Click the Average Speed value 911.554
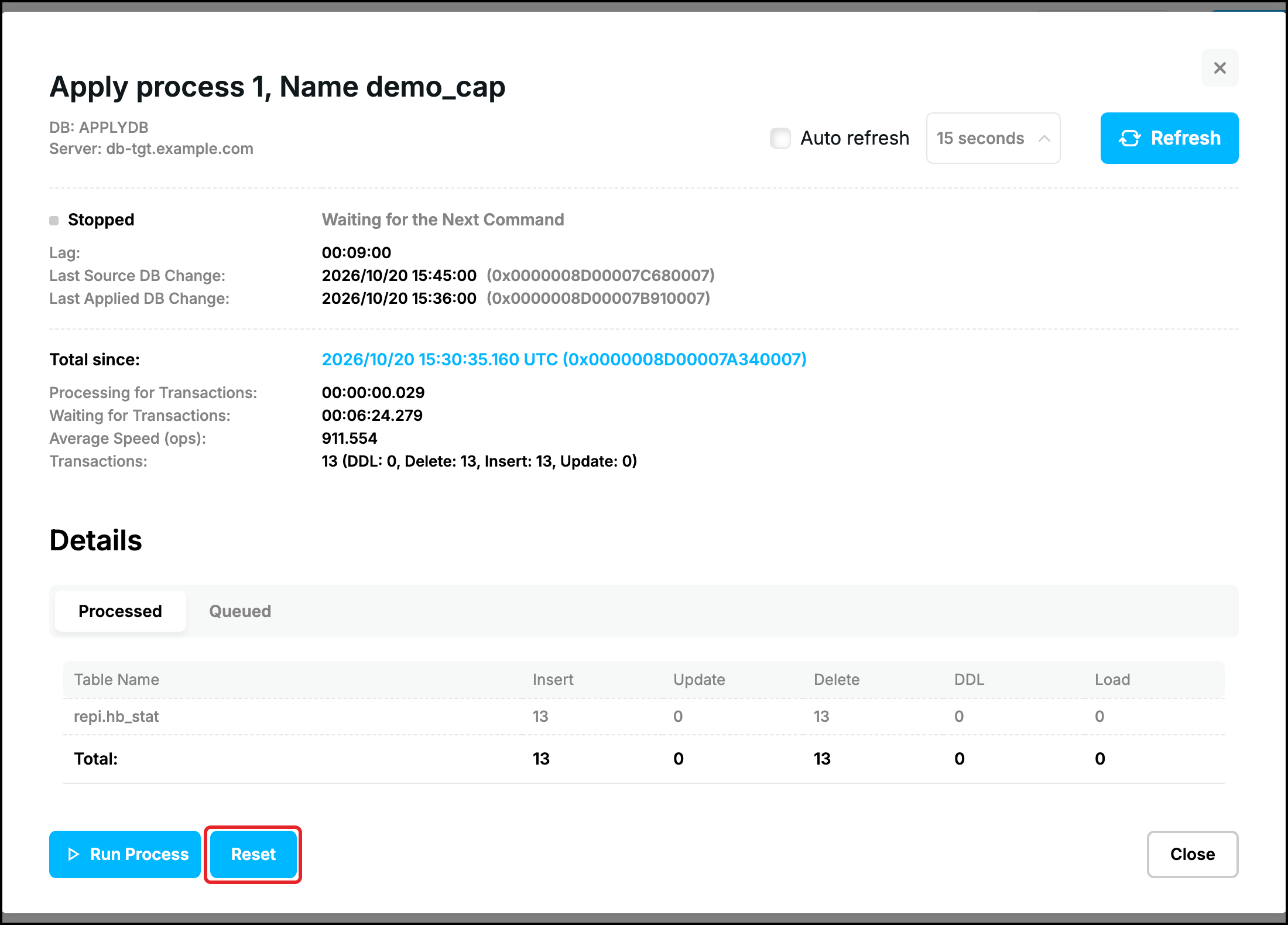Screen dimensions: 1288x925 click(x=349, y=438)
